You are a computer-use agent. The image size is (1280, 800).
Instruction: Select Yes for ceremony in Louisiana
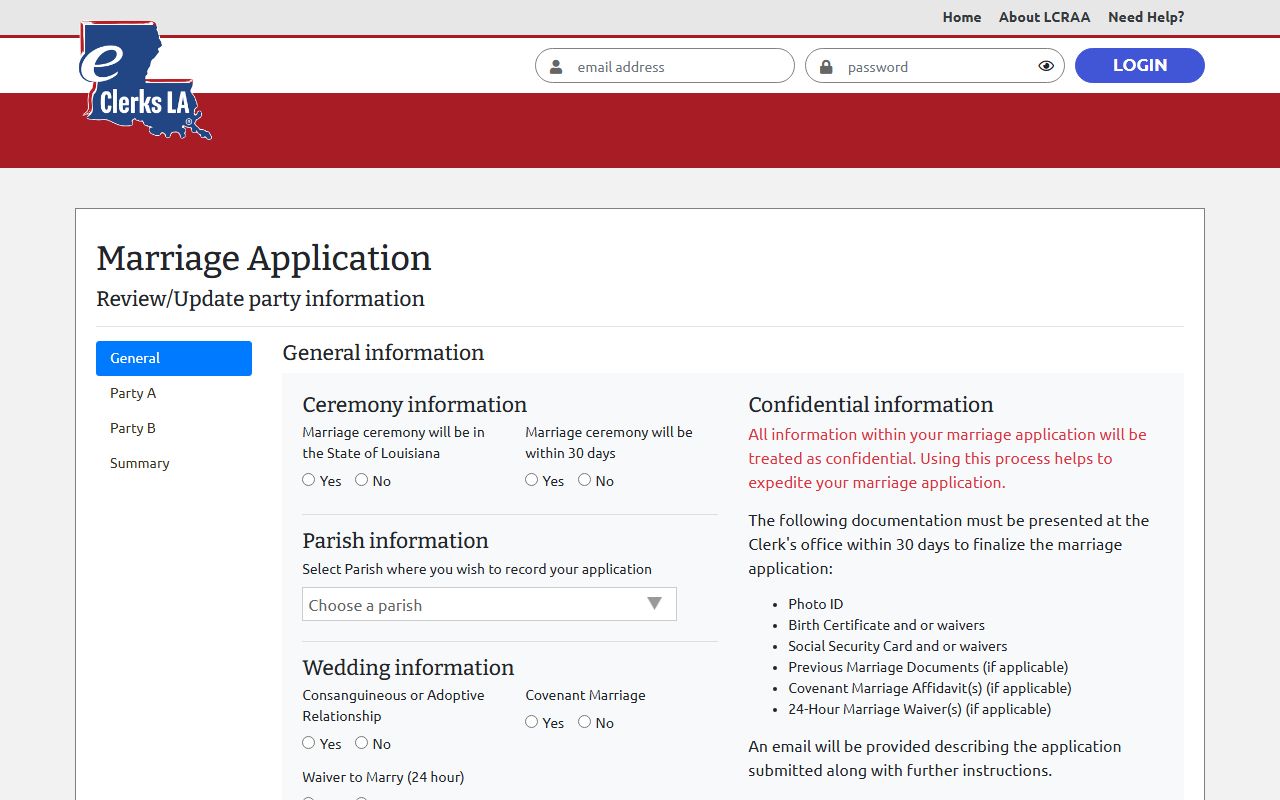point(309,480)
